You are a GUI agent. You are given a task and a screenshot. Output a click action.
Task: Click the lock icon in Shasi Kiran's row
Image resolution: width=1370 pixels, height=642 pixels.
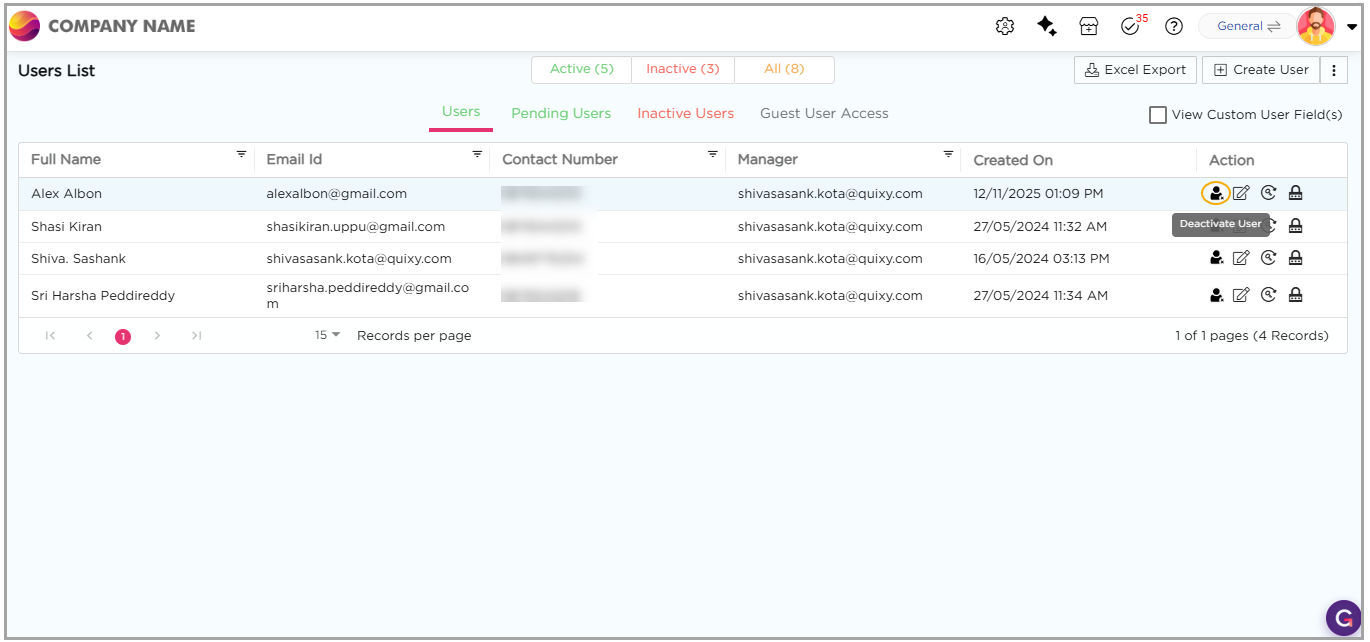(1295, 226)
